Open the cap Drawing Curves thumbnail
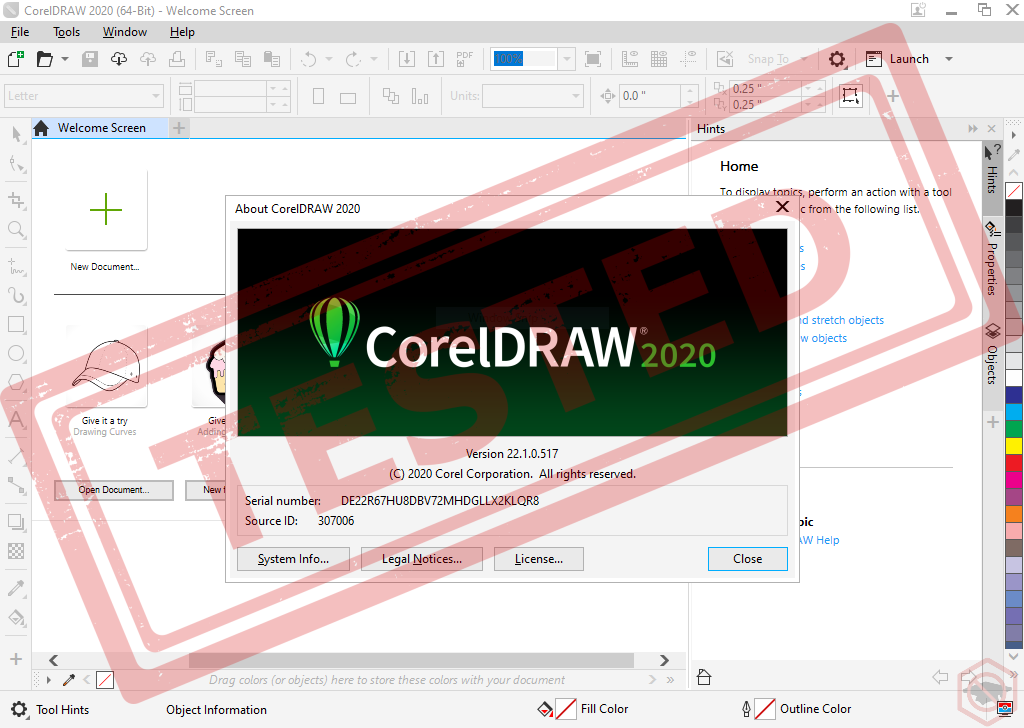The width and height of the screenshot is (1024, 728). 106,367
